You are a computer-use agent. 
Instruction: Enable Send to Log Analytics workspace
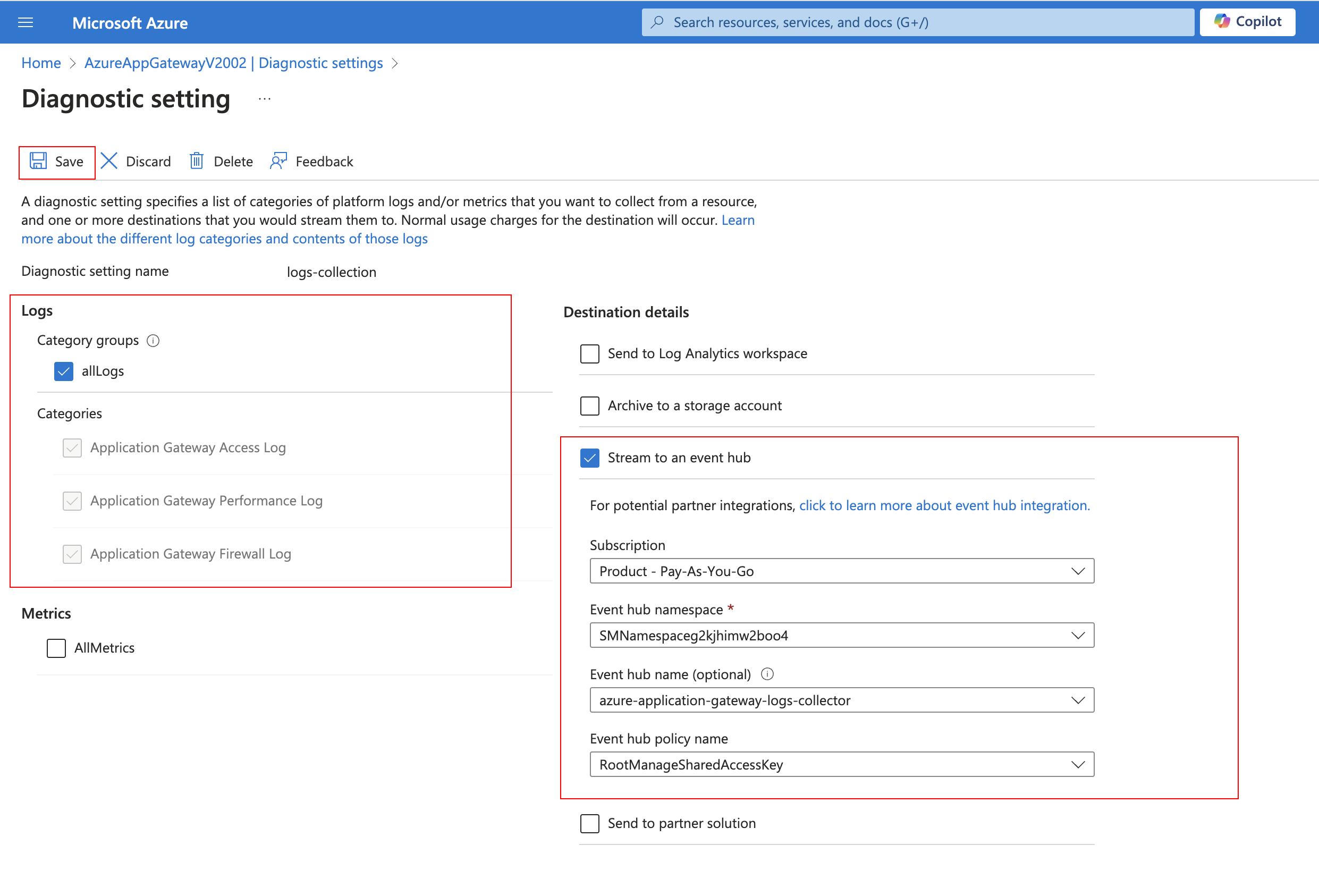tap(590, 353)
